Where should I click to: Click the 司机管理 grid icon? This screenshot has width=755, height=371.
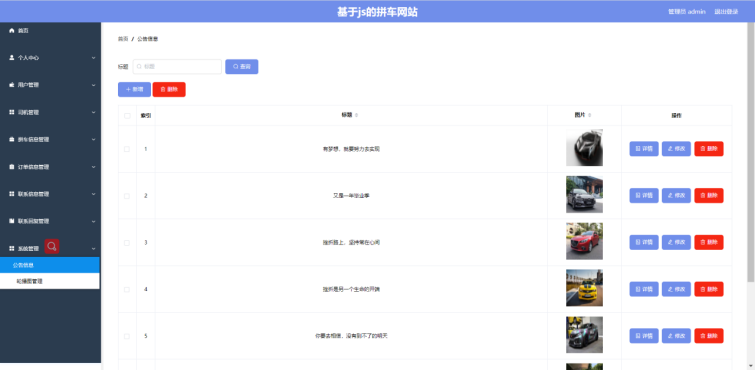coord(12,112)
